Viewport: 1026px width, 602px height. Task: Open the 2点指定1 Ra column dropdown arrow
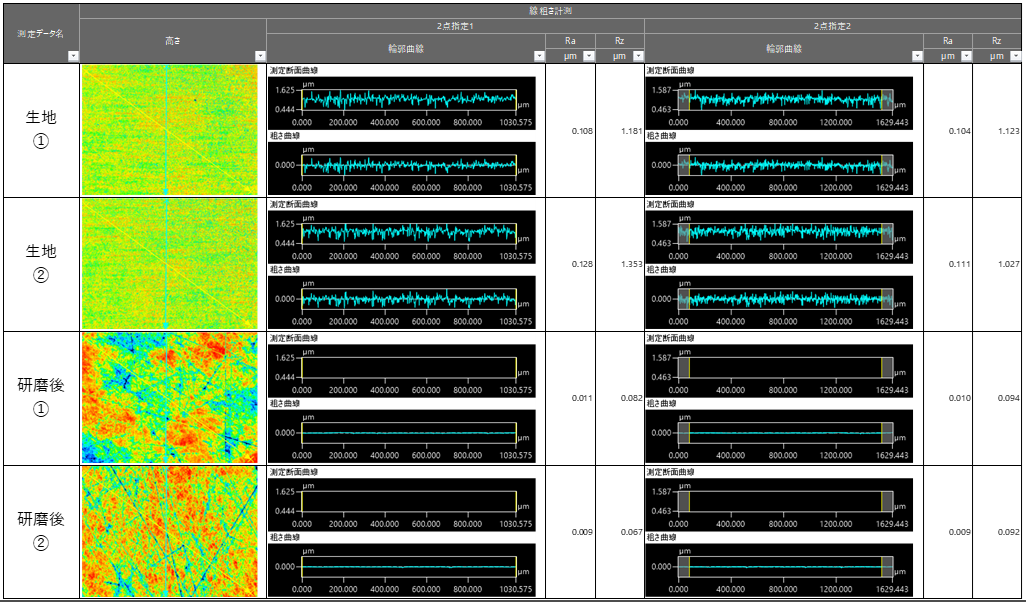pos(588,56)
